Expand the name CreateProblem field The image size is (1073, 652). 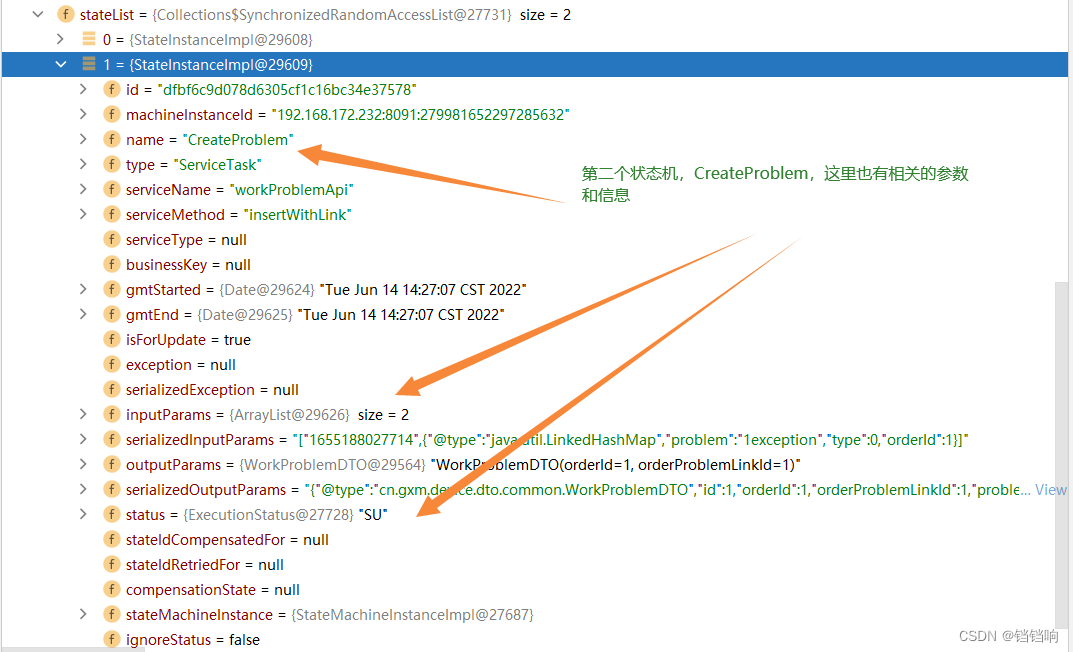pyautogui.click(x=83, y=139)
